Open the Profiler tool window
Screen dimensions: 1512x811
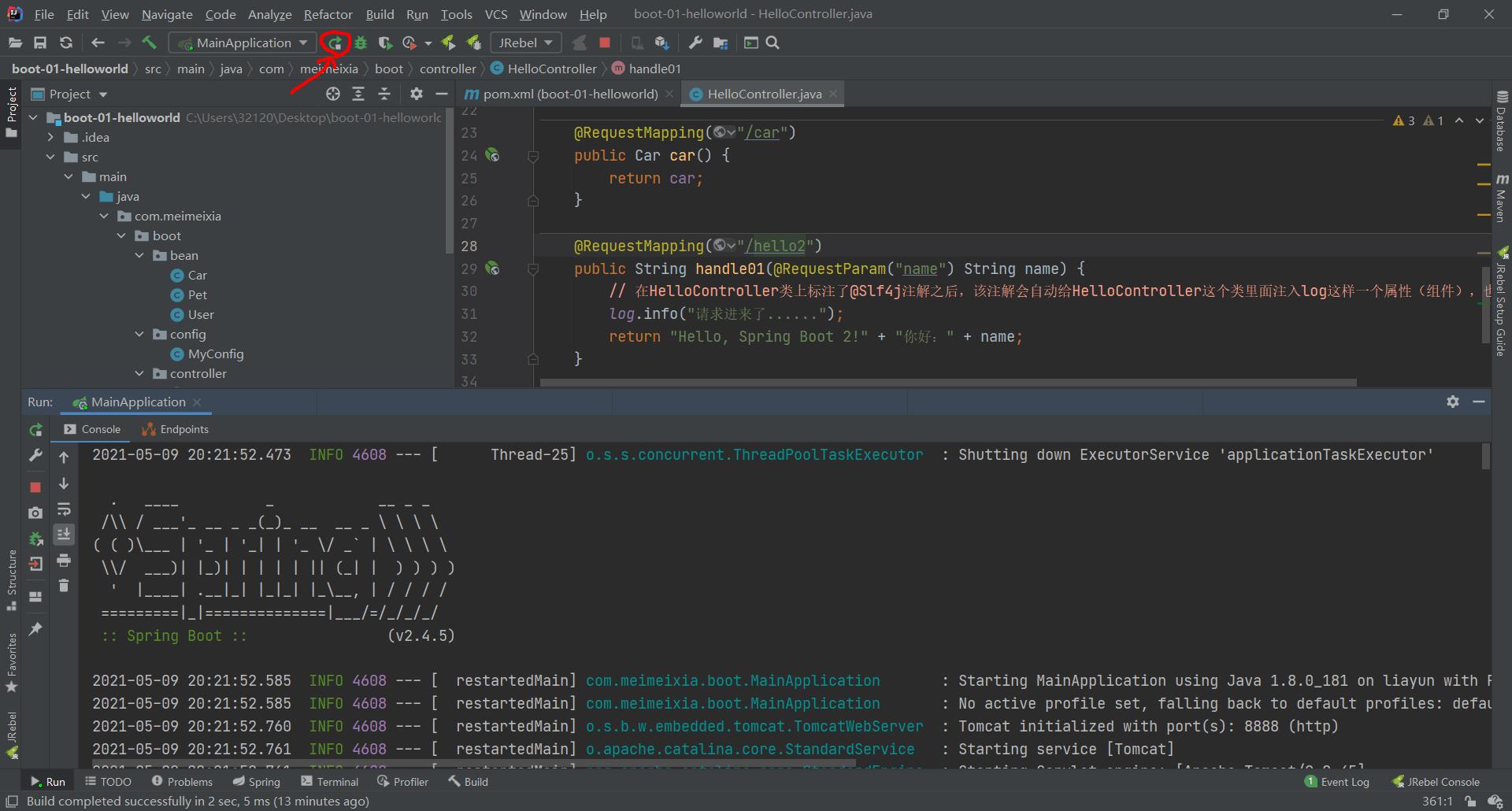pos(402,782)
